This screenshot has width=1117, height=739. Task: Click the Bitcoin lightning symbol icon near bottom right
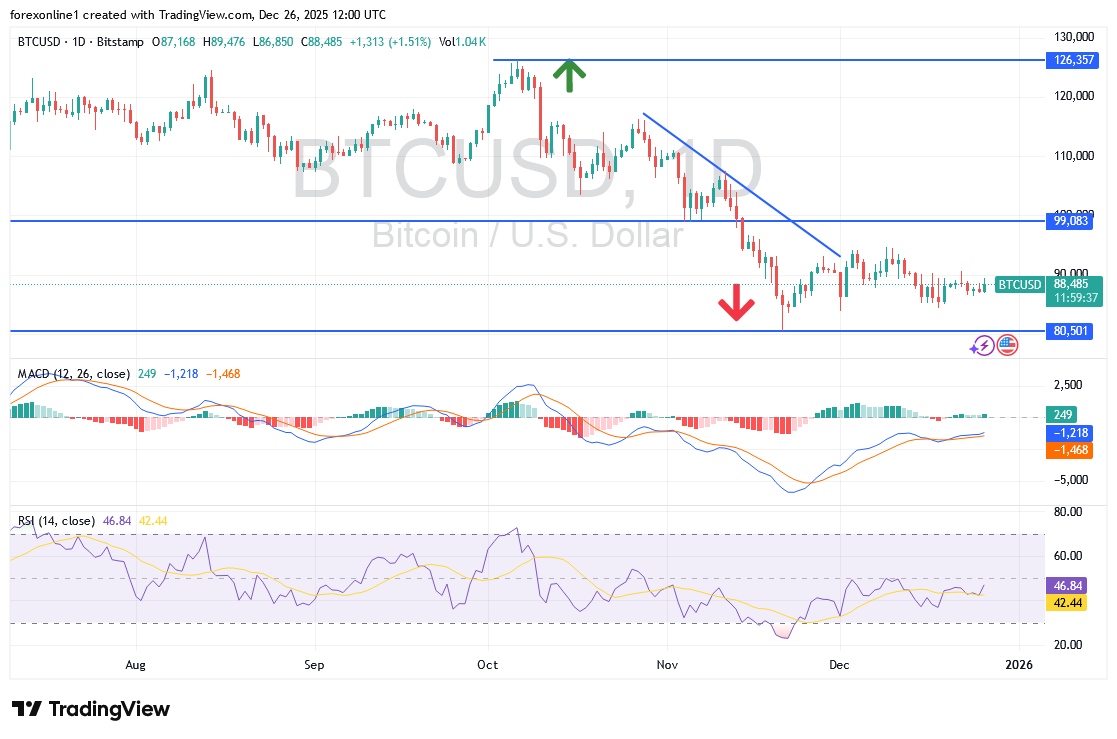[x=983, y=345]
